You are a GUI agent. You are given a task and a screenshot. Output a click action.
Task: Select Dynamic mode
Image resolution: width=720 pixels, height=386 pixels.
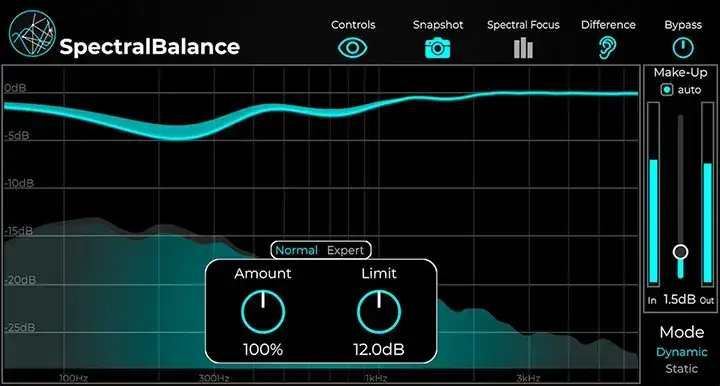pos(681,352)
